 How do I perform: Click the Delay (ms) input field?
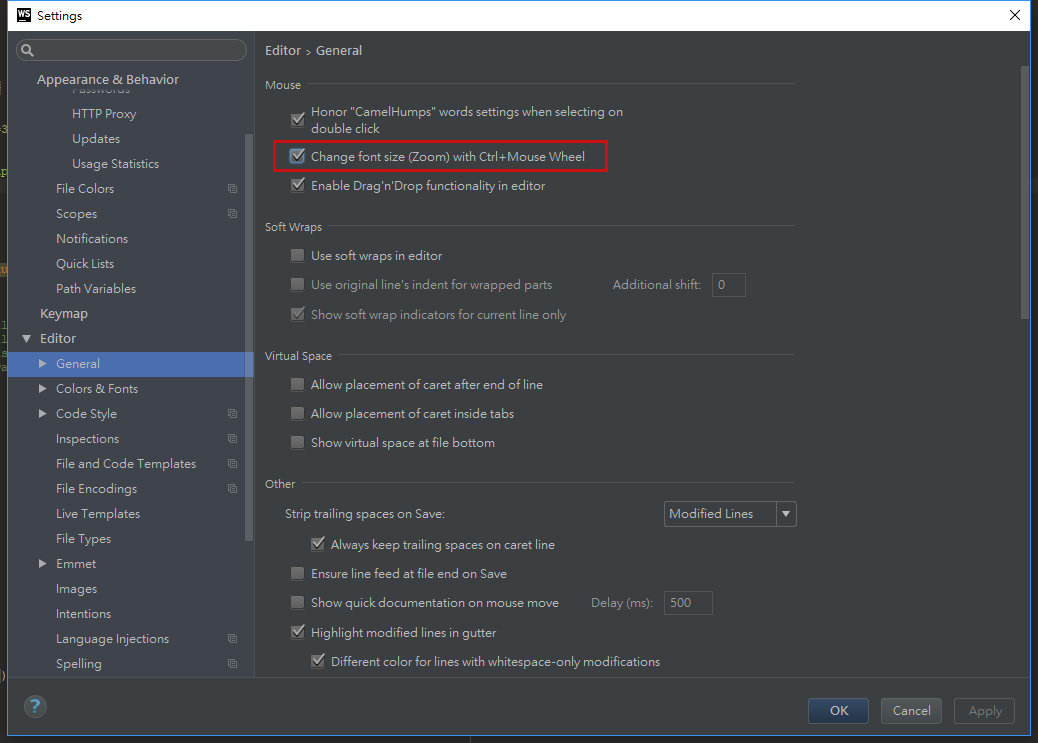(x=688, y=603)
